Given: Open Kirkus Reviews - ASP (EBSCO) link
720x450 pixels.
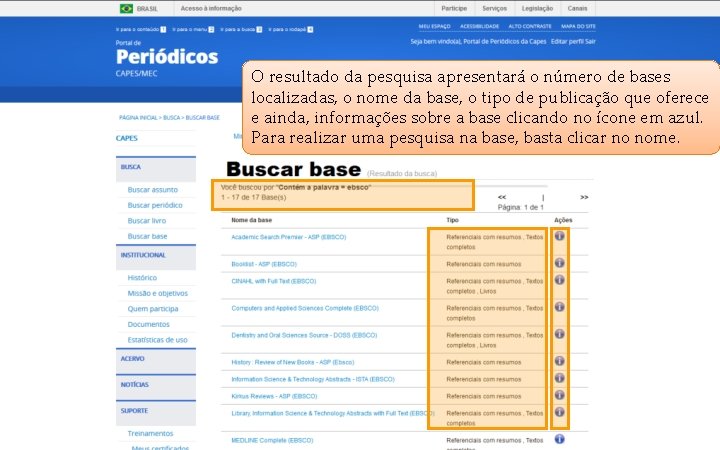Looking at the screenshot, I should coord(274,396).
